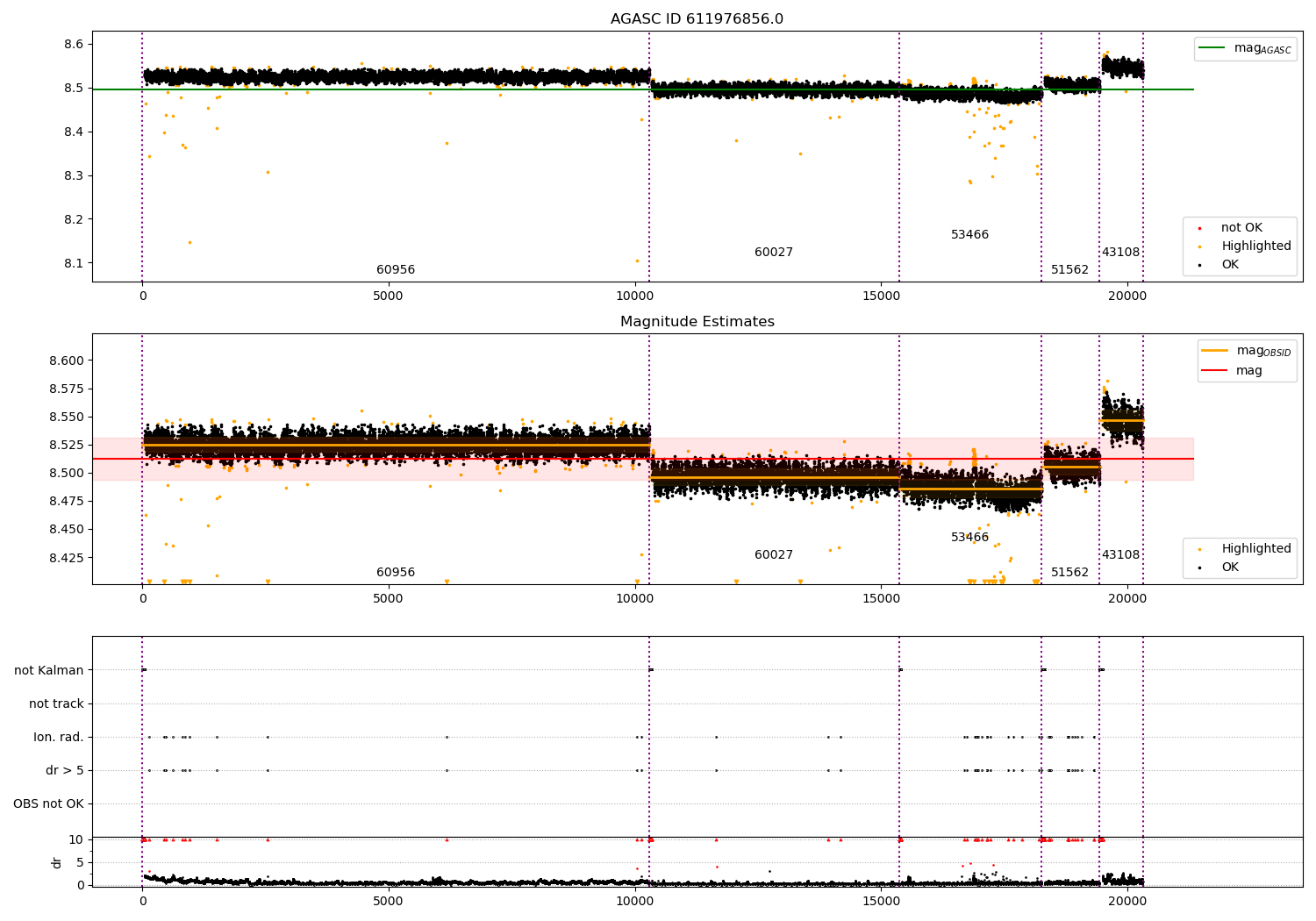Screen dimensions: 1316x921
Task: Click obsid label 51562 in Magnitude Estimates plot
Action: 1069,573
